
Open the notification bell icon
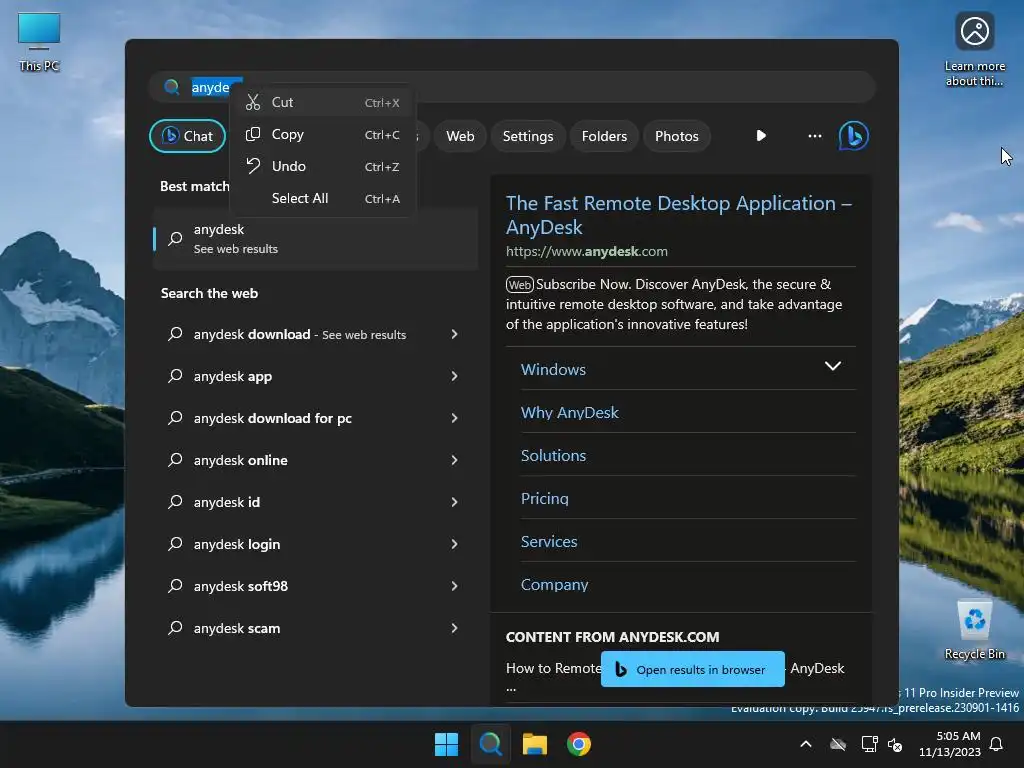[x=997, y=744]
